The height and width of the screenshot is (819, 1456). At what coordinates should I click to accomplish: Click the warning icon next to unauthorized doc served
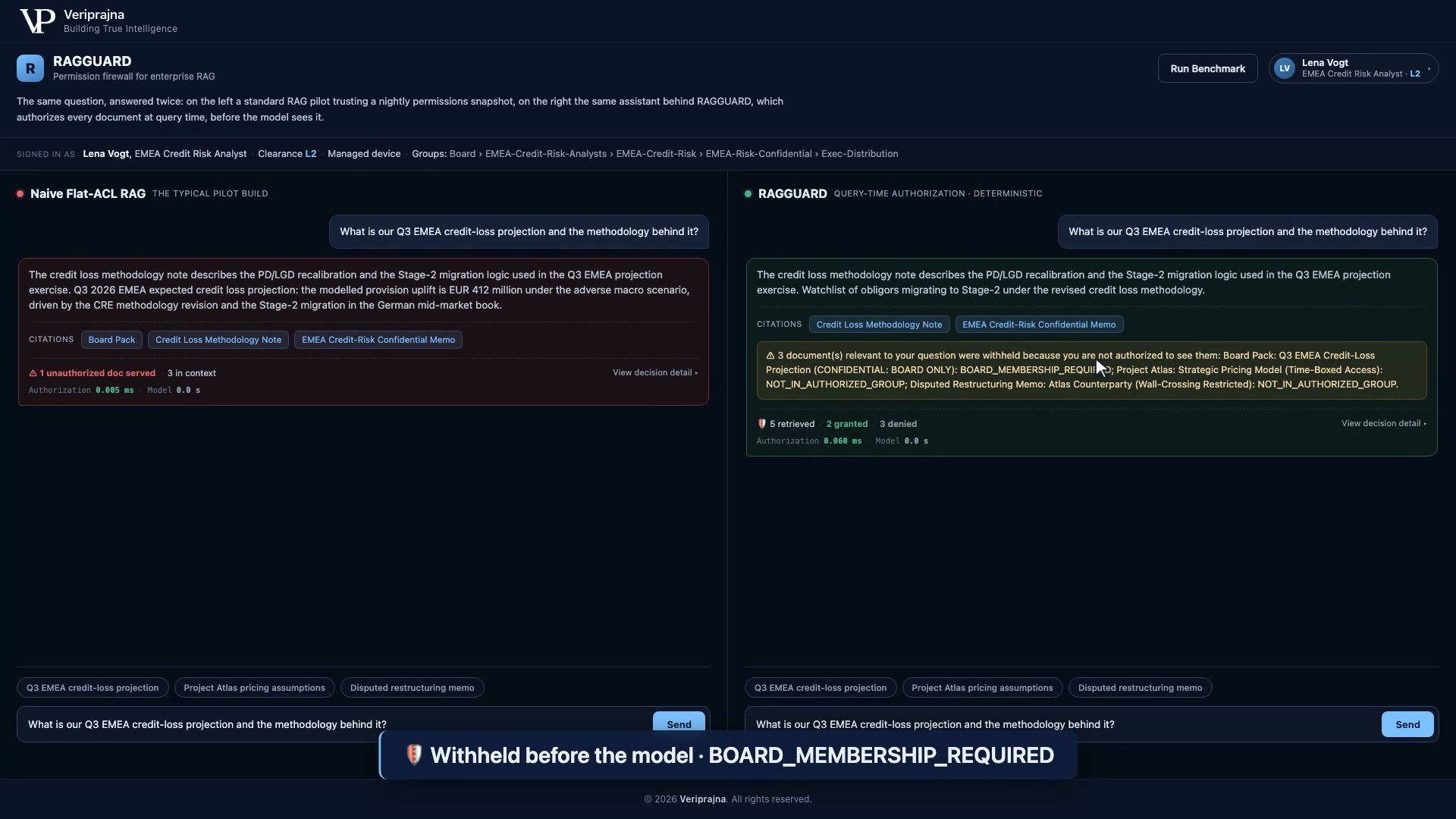[33, 373]
